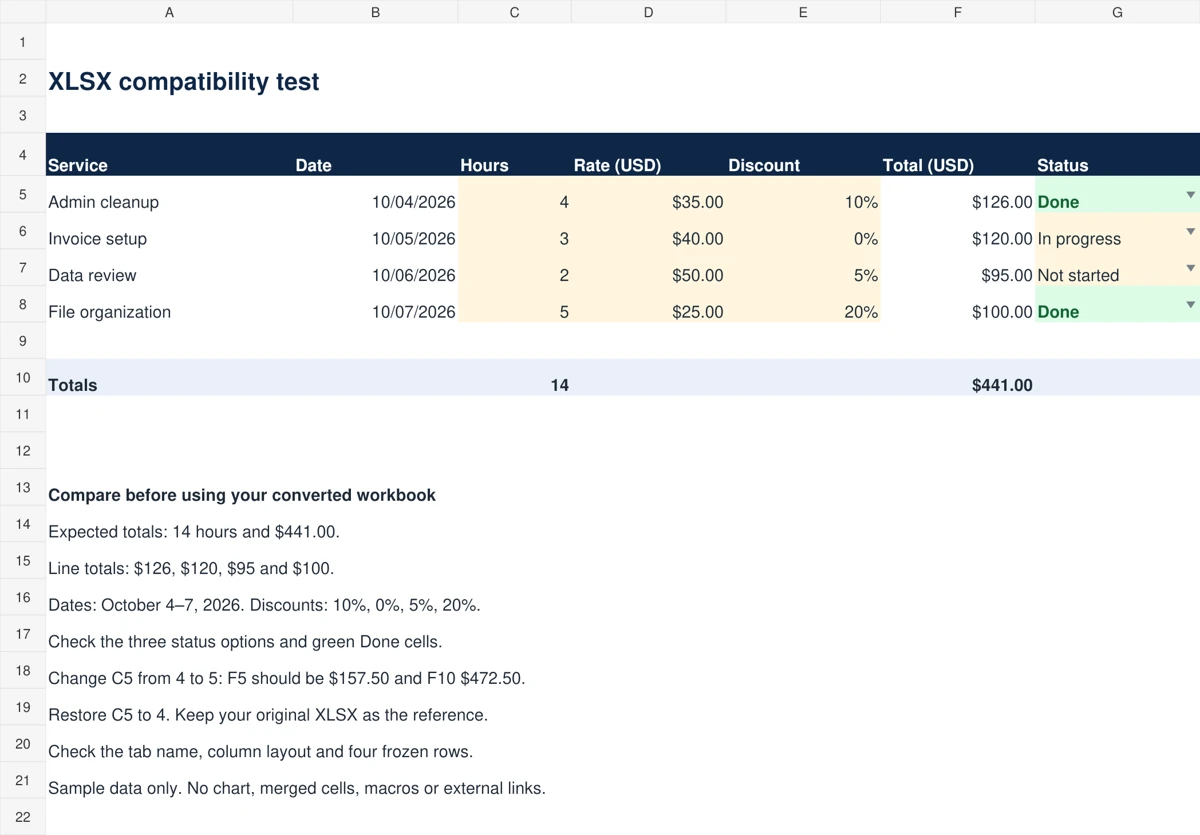
Task: Select the row 10 header
Action: pos(23,377)
